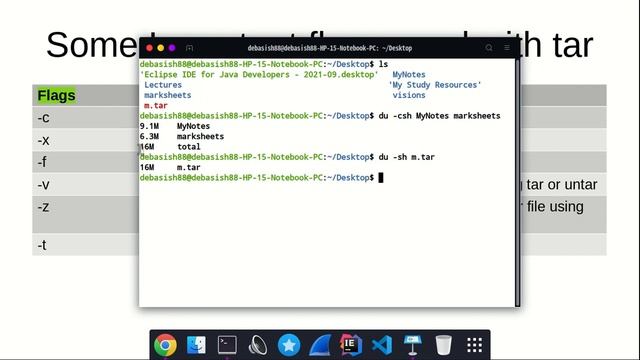The height and width of the screenshot is (360, 640).
Task: Click the red 'm.tar' file in listing
Action: [x=156, y=105]
